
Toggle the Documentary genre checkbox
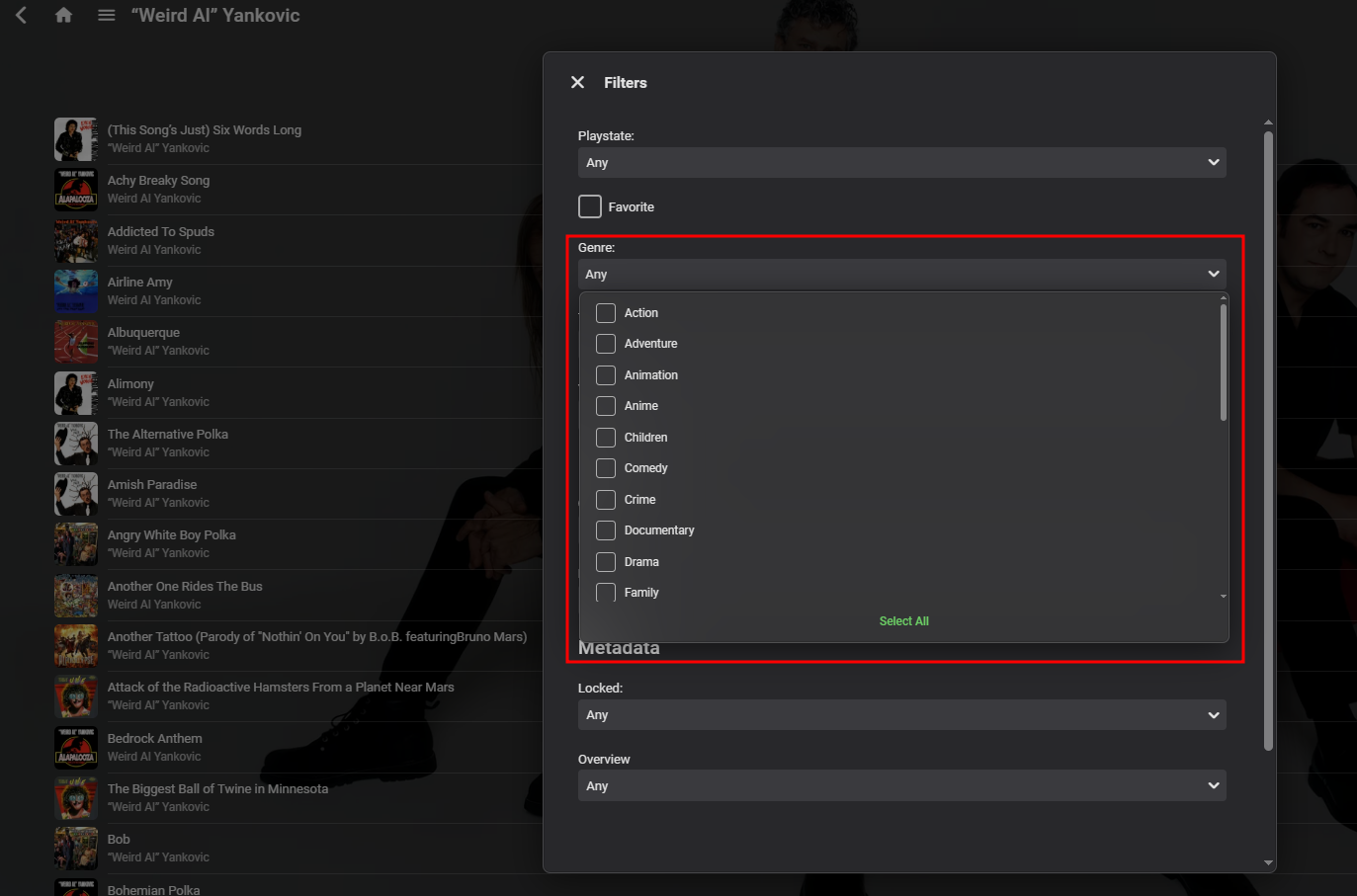[606, 530]
